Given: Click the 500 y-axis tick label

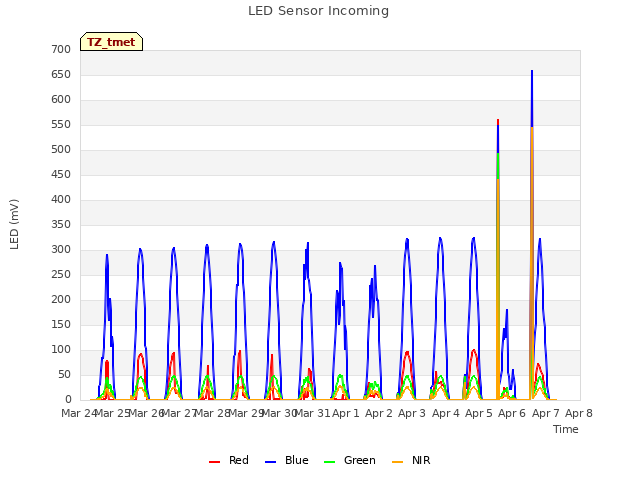Looking at the screenshot, I should (61, 150).
